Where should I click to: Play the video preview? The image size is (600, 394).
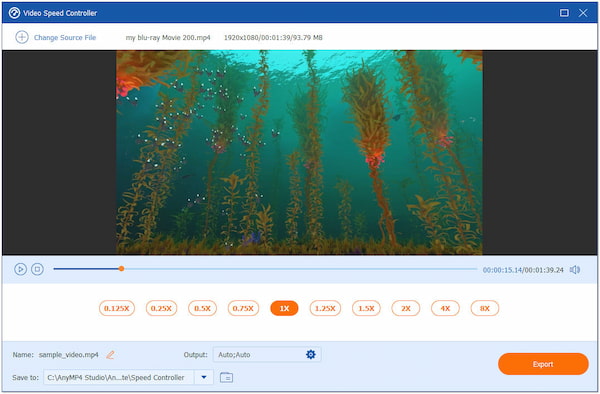click(20, 269)
